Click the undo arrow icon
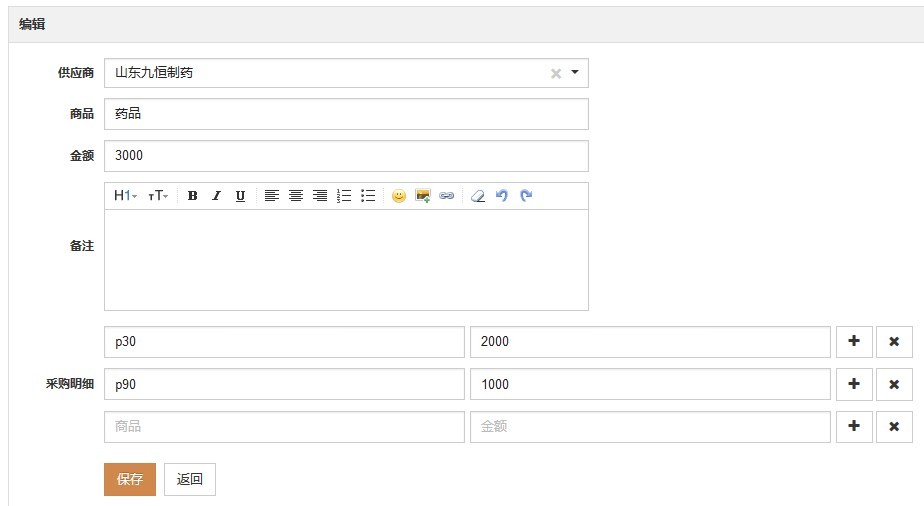The image size is (924, 506). click(502, 196)
